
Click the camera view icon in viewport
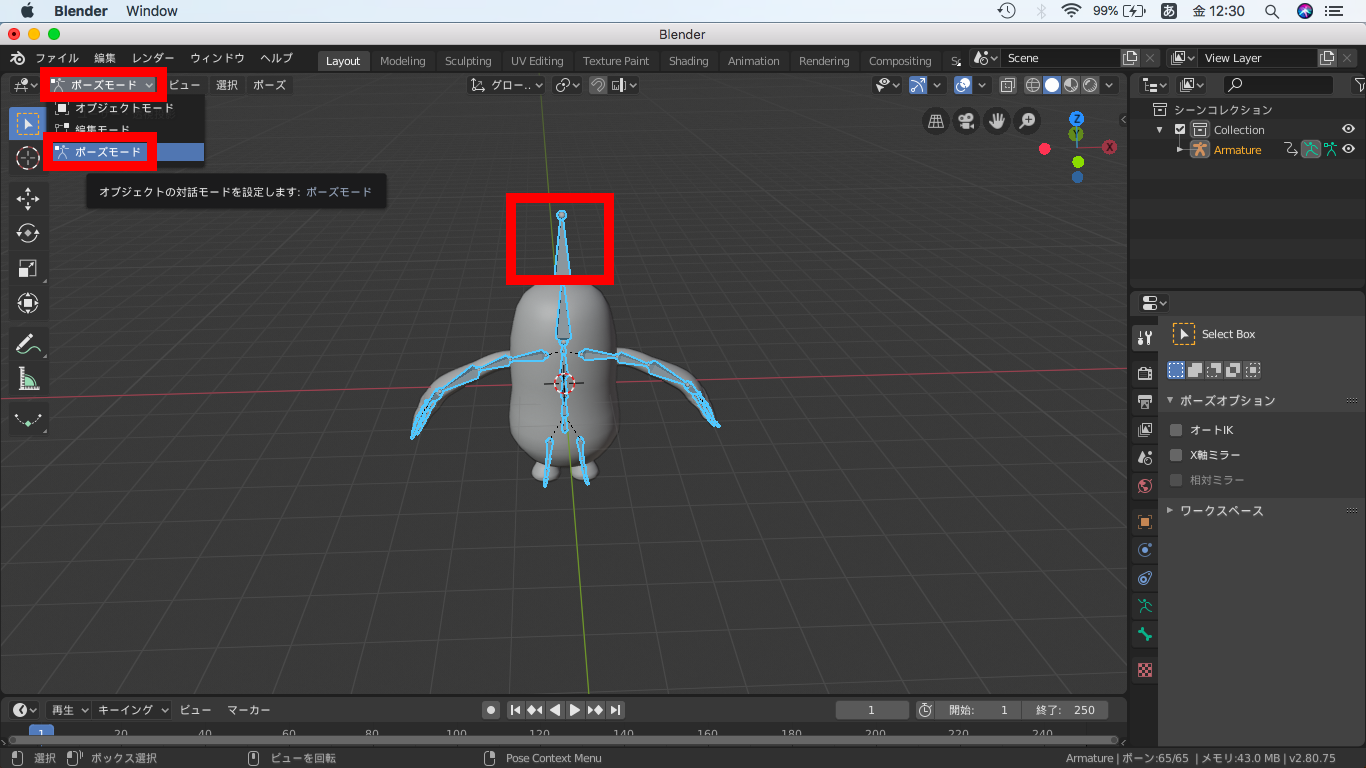(x=966, y=121)
